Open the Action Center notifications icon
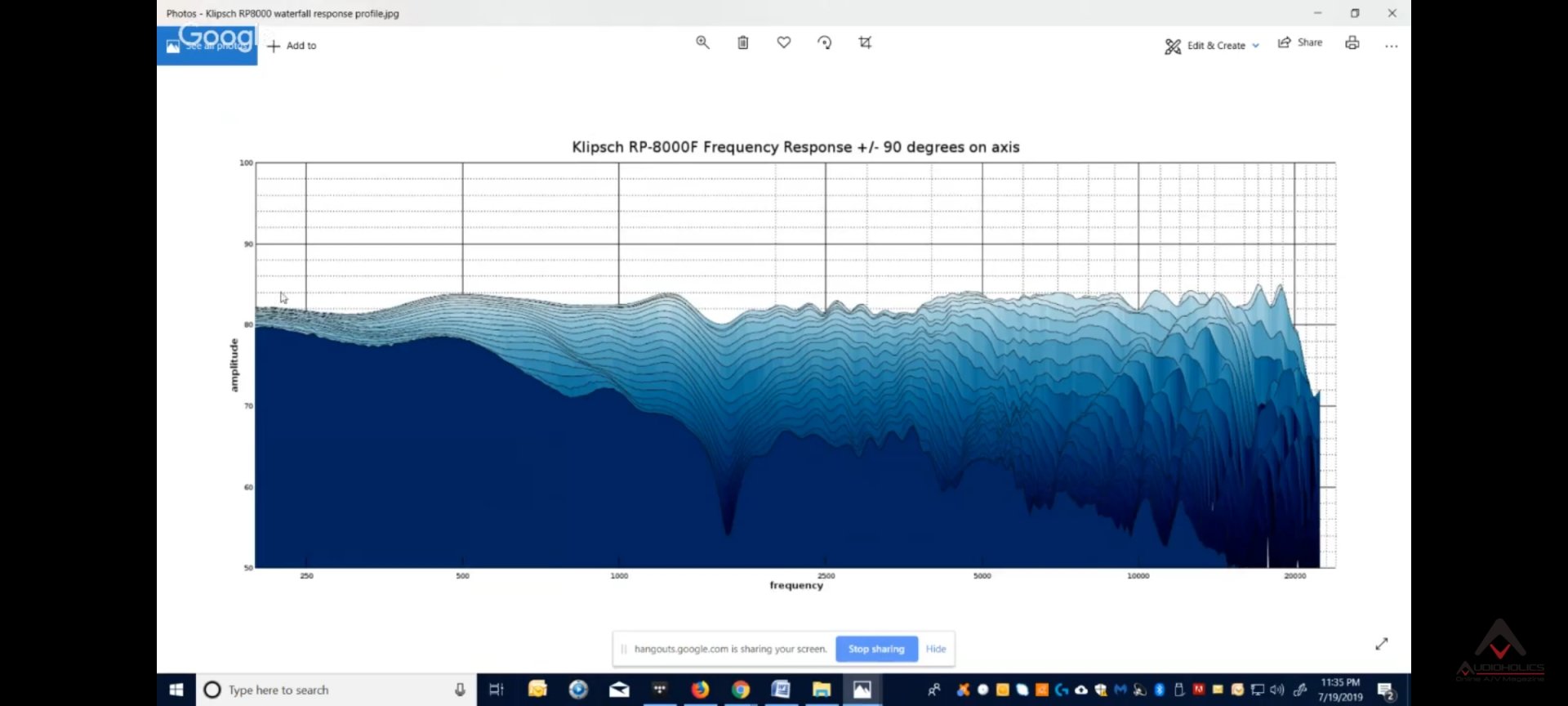The image size is (1568, 706). click(x=1386, y=691)
